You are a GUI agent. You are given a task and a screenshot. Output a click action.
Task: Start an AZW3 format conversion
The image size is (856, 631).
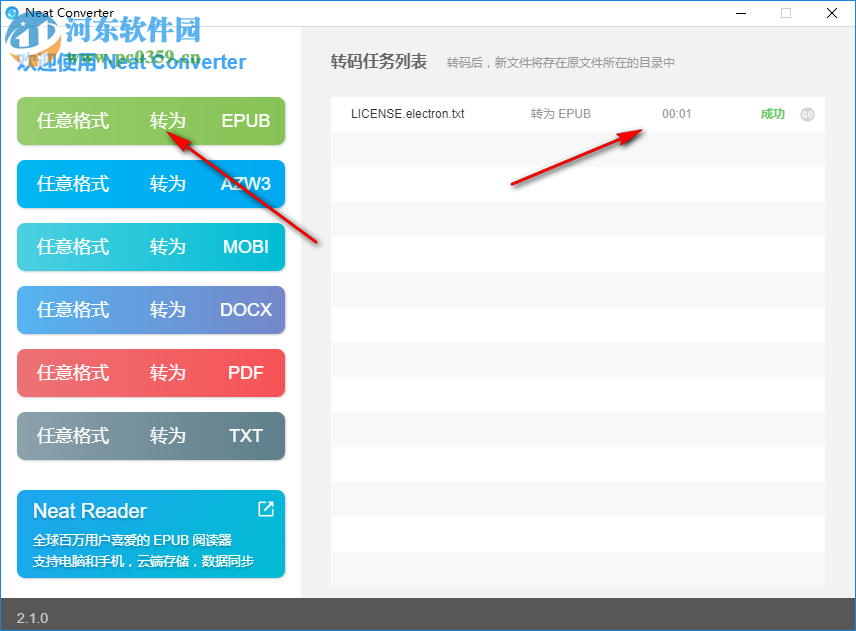coord(150,184)
